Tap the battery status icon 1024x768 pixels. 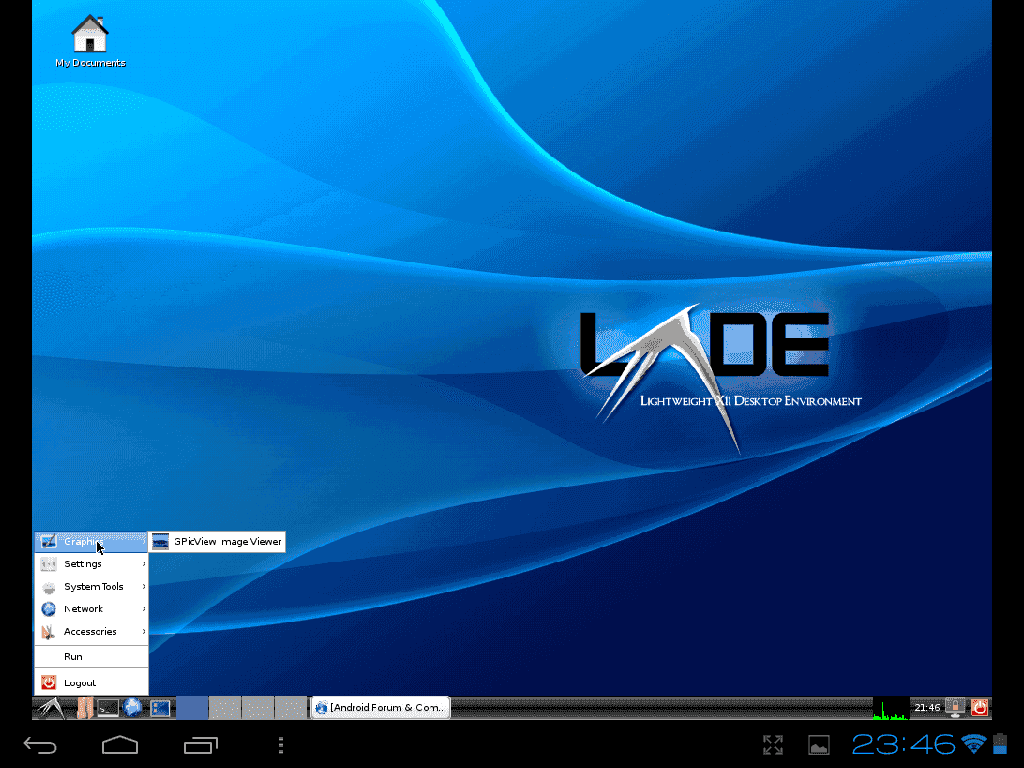(1000, 744)
